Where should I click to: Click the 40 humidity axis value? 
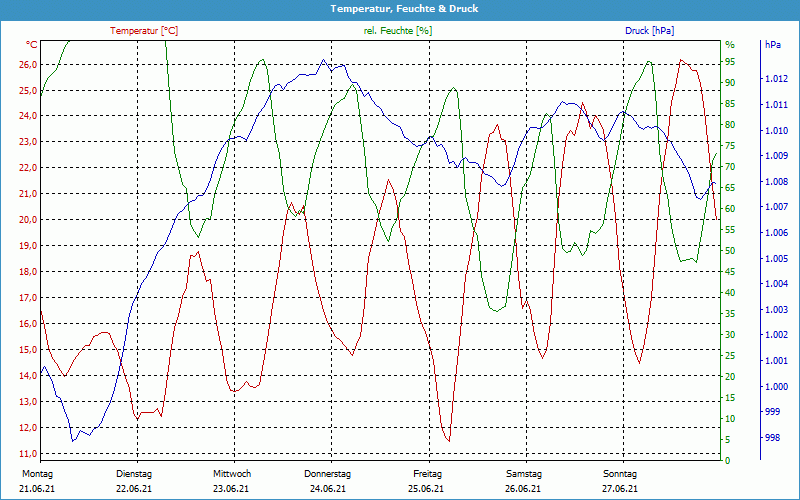tap(730, 293)
